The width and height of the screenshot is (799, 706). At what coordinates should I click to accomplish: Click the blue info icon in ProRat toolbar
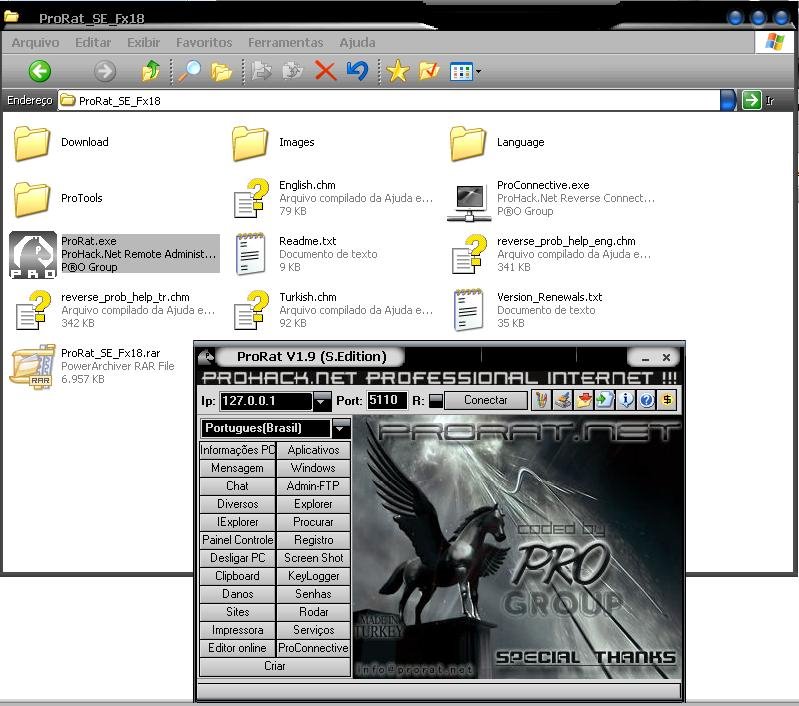tap(627, 400)
